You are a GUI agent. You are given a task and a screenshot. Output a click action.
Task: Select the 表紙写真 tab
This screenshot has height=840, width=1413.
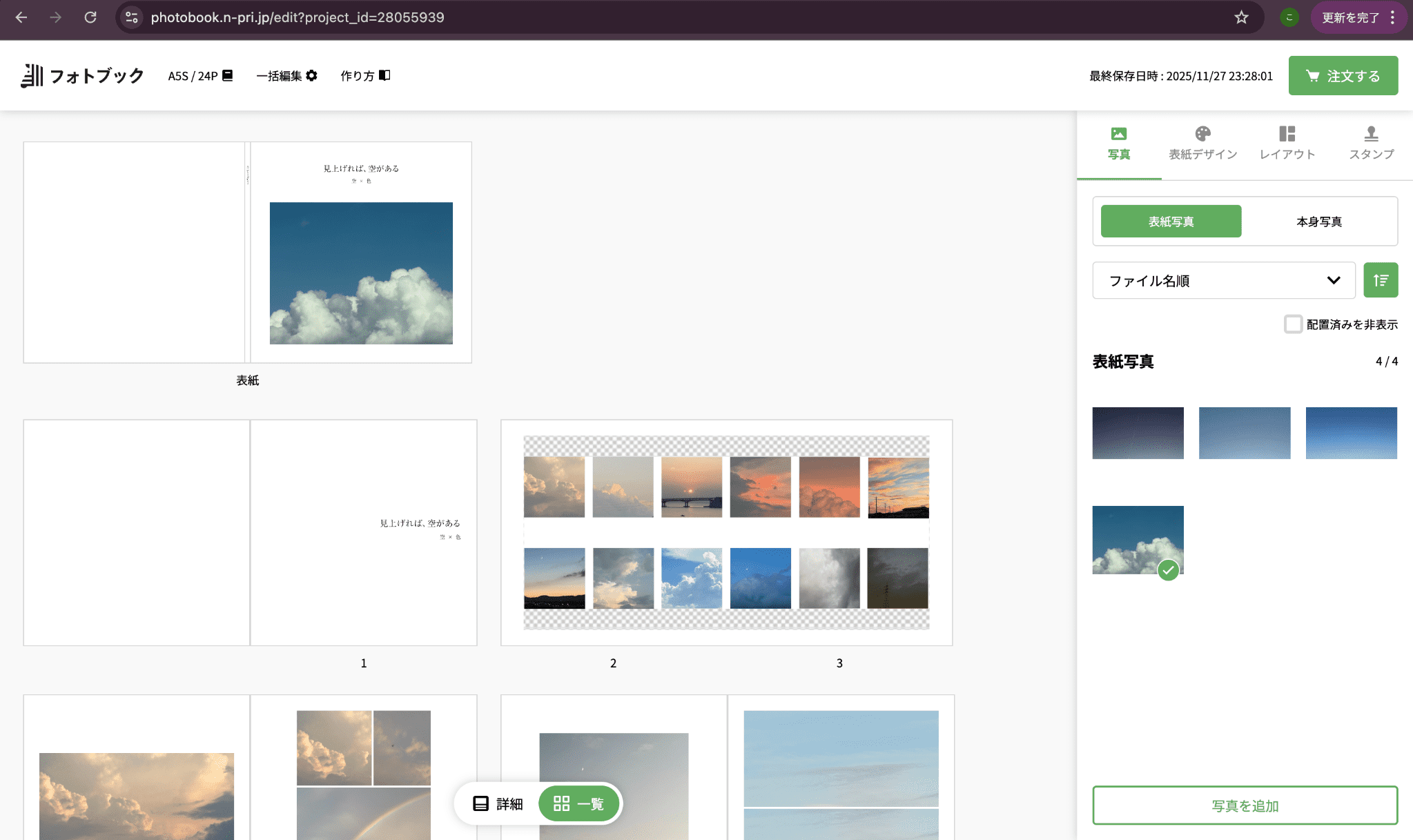tap(1171, 222)
